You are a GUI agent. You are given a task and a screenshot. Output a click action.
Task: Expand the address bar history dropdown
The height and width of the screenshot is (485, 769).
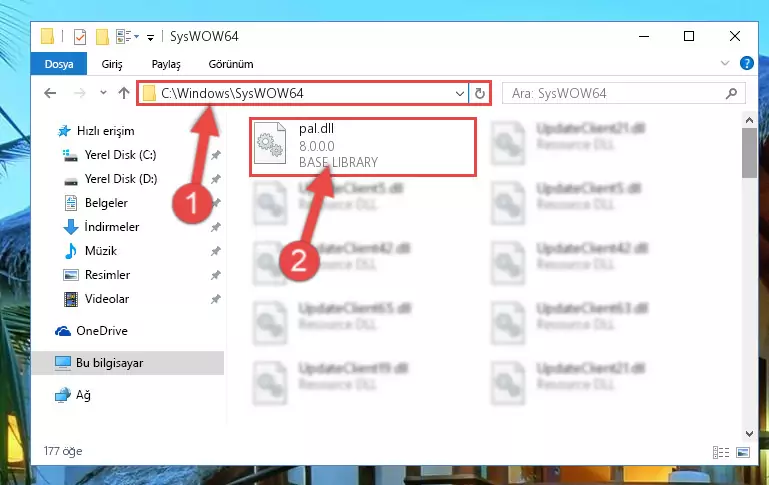(x=460, y=93)
